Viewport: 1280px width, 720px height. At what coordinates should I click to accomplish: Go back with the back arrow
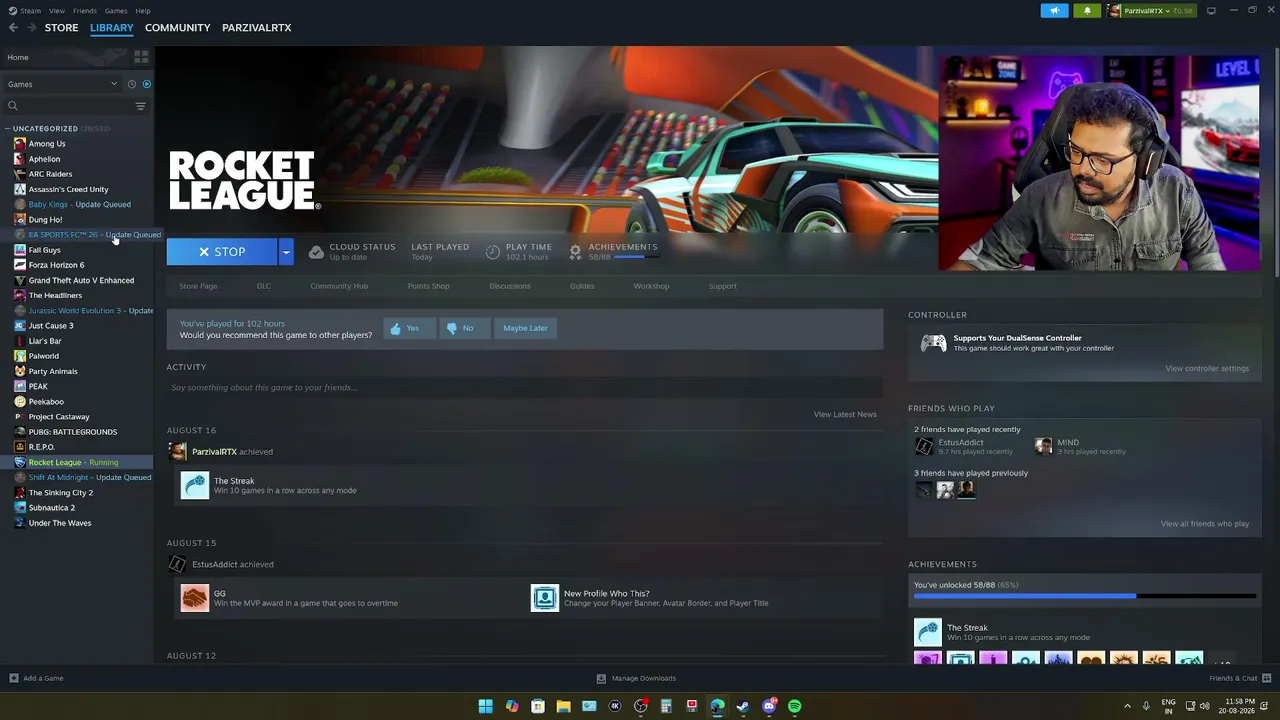coord(13,28)
